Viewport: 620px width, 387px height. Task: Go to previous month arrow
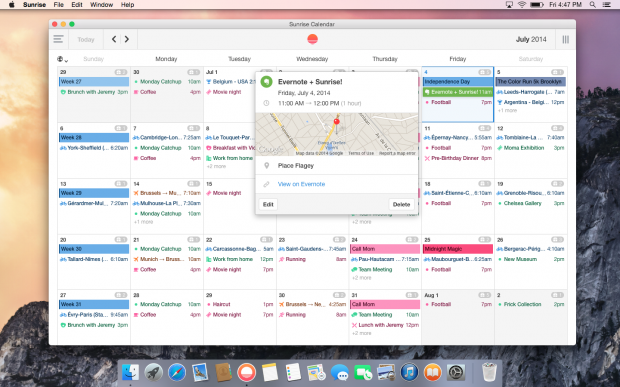tap(114, 39)
